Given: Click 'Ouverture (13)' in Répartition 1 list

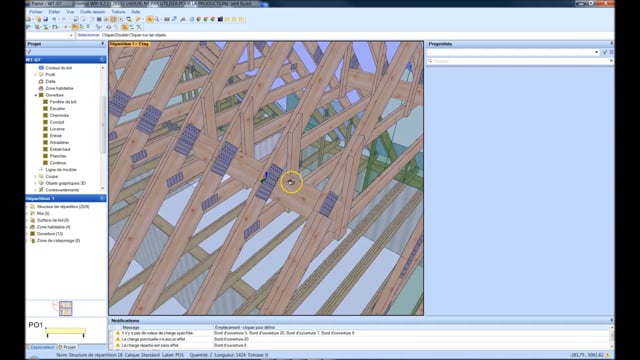Looking at the screenshot, I should click(x=50, y=234).
